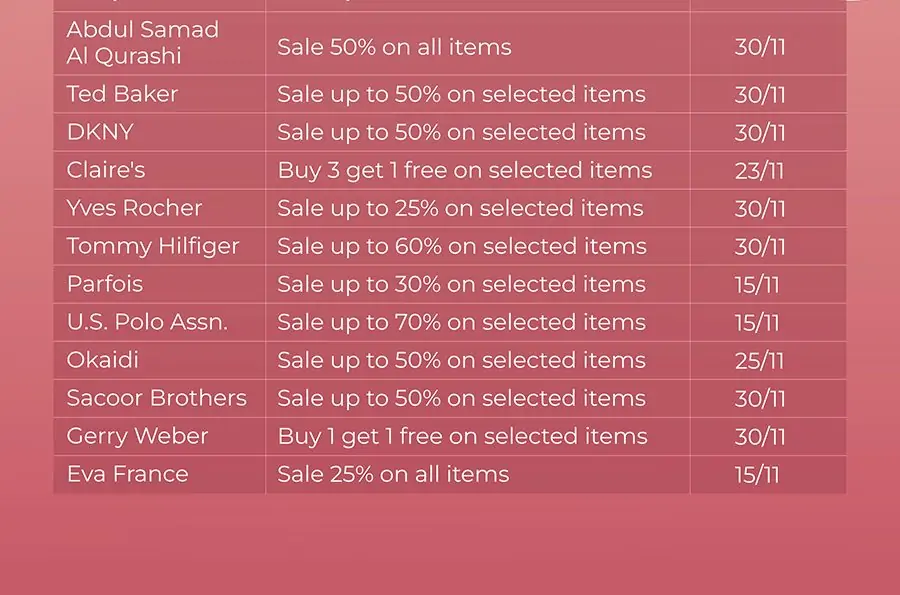
Task: Click the Yves Rocher brand name
Action: [x=134, y=208]
